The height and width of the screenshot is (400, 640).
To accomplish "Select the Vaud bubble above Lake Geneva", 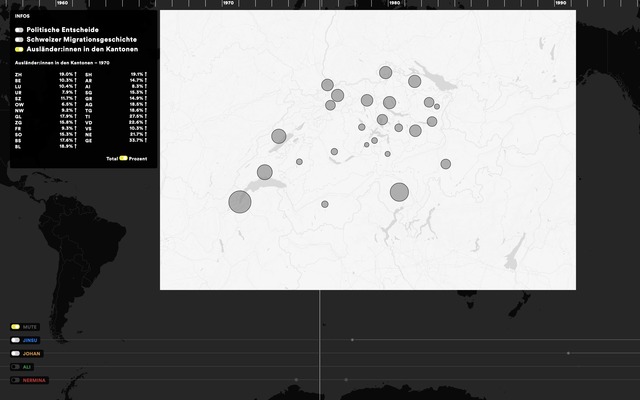I will point(265,172).
